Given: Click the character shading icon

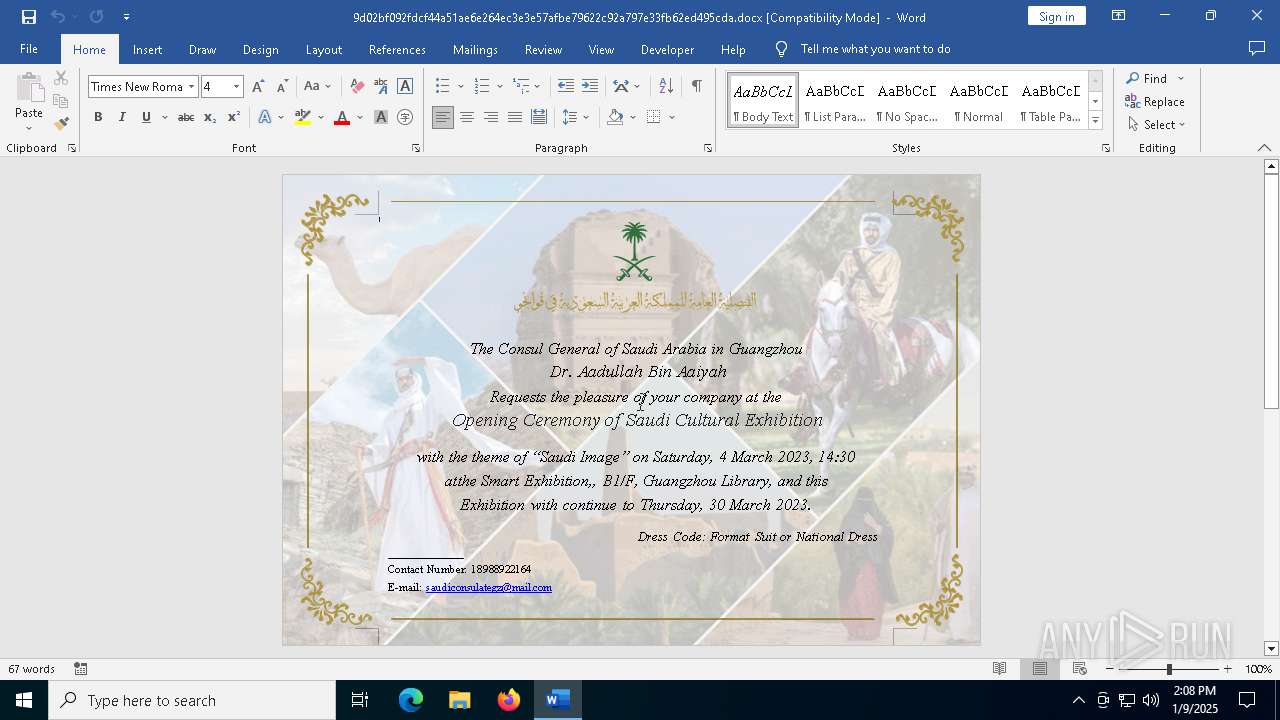Looking at the screenshot, I should pos(381,118).
